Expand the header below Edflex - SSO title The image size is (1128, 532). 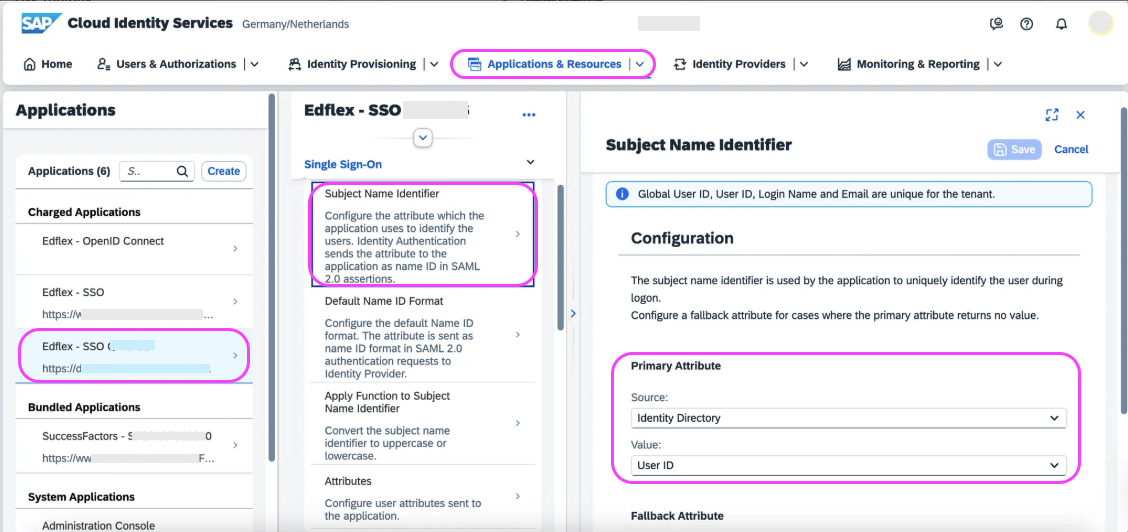(x=423, y=137)
